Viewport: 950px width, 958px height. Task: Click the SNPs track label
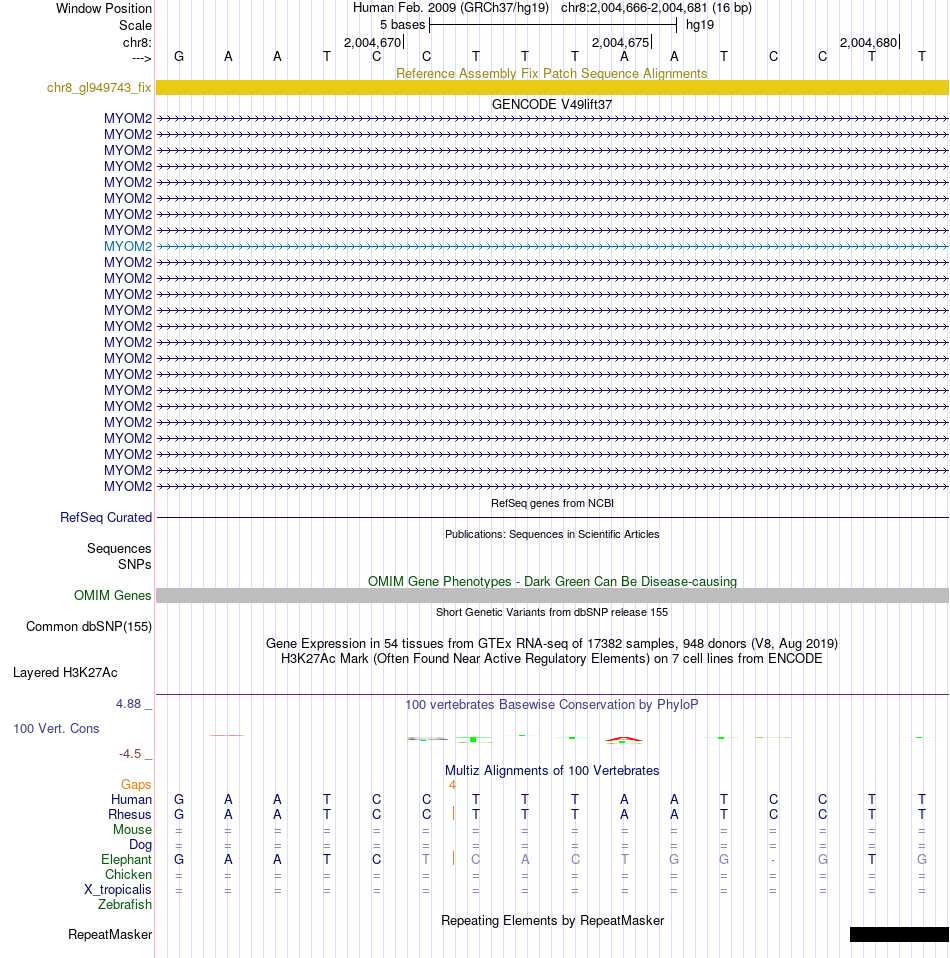134,565
